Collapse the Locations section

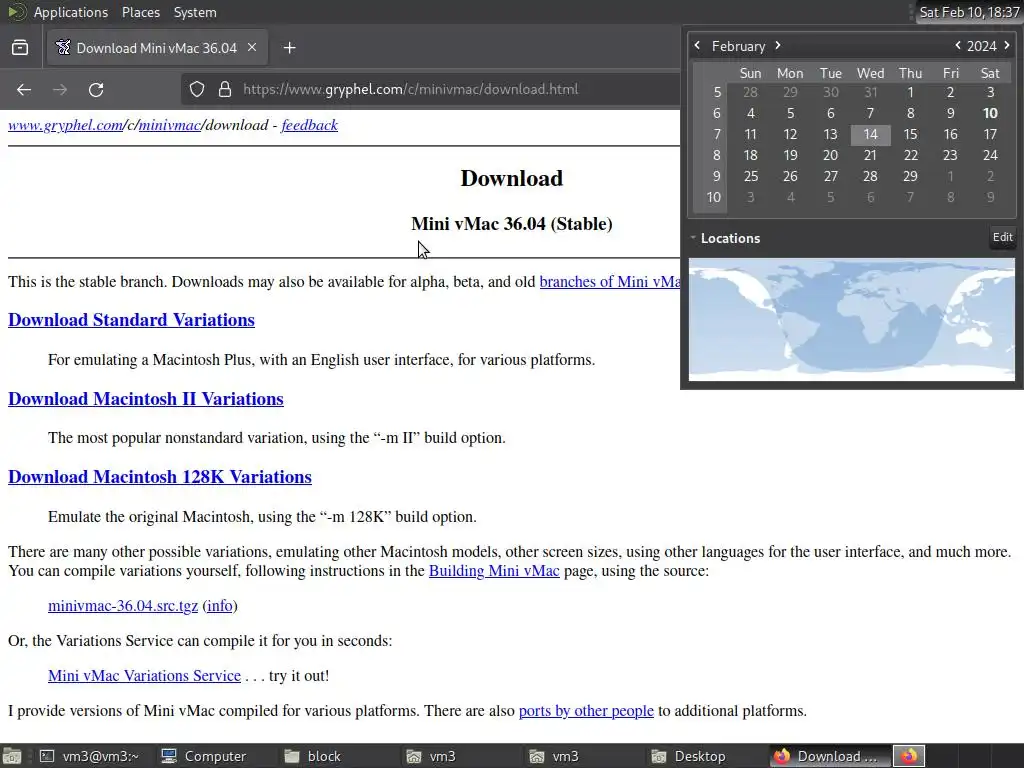pyautogui.click(x=694, y=238)
